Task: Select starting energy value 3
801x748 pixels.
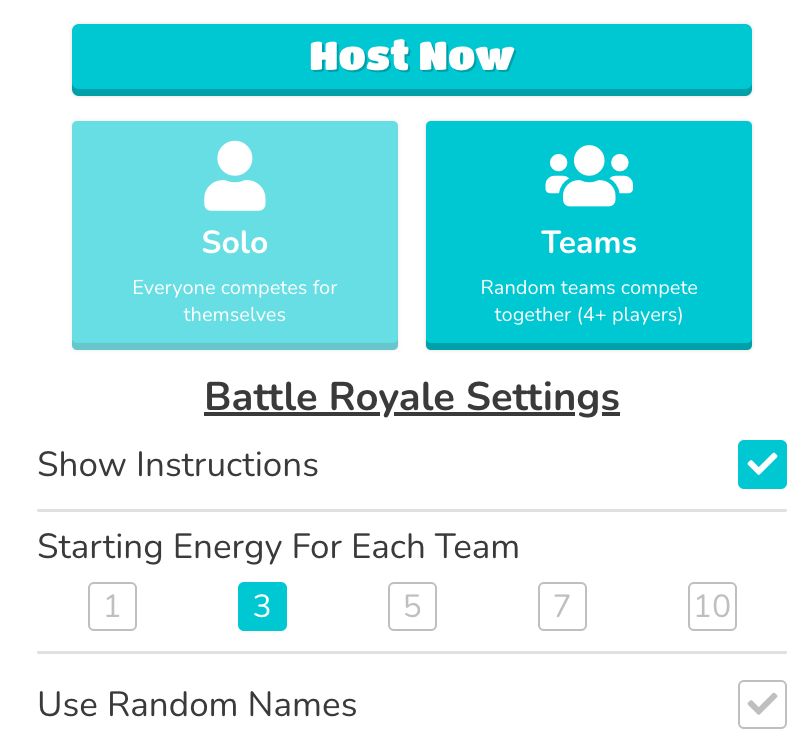Action: point(262,607)
